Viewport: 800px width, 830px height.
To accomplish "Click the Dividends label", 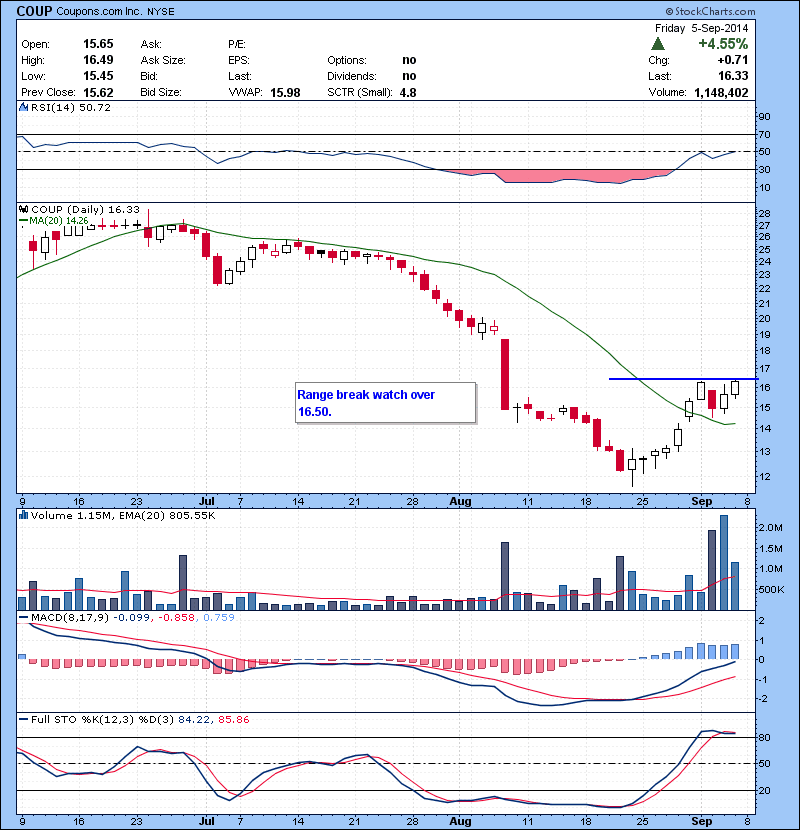I will click(352, 76).
